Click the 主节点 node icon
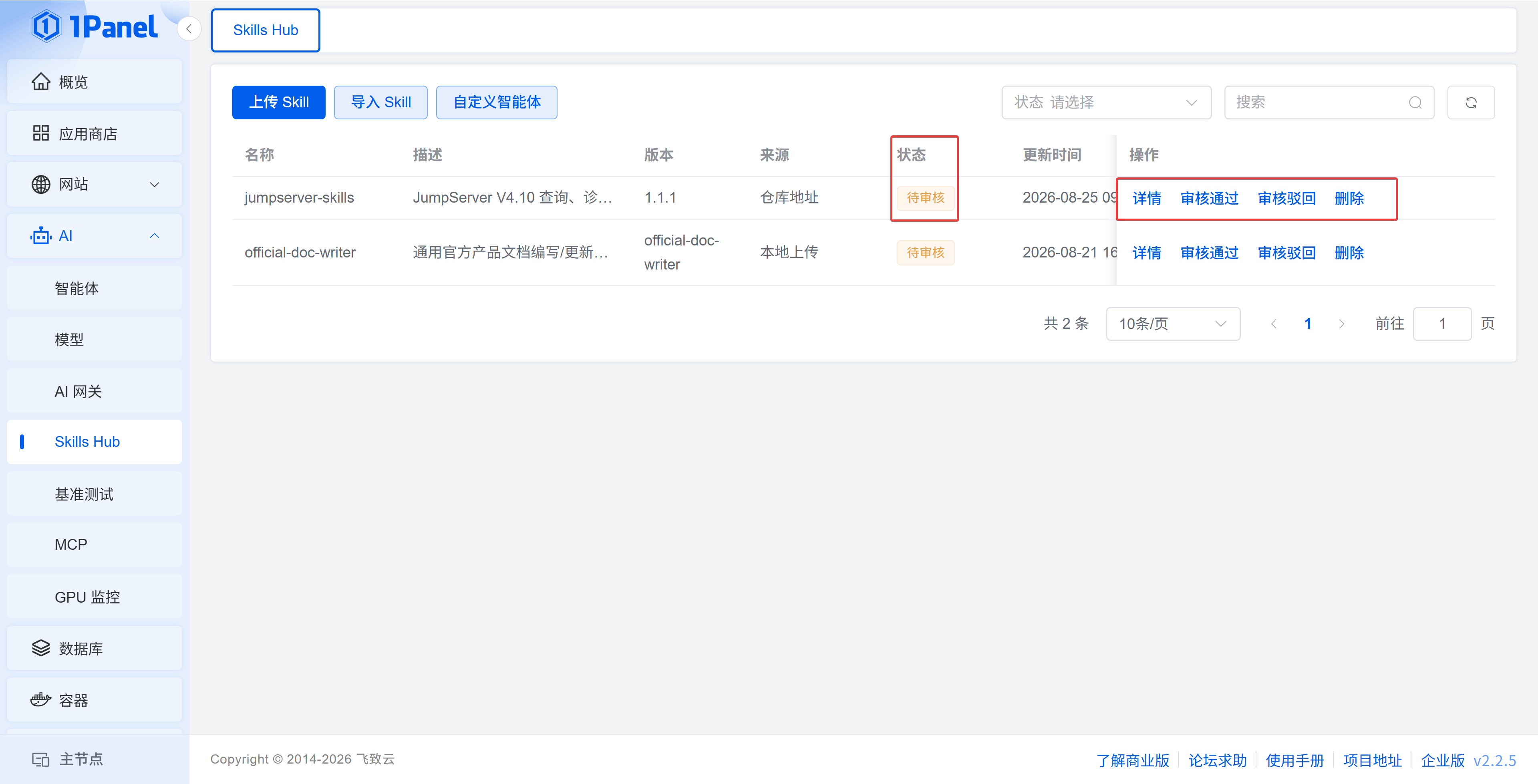This screenshot has height=784, width=1538. point(40,759)
